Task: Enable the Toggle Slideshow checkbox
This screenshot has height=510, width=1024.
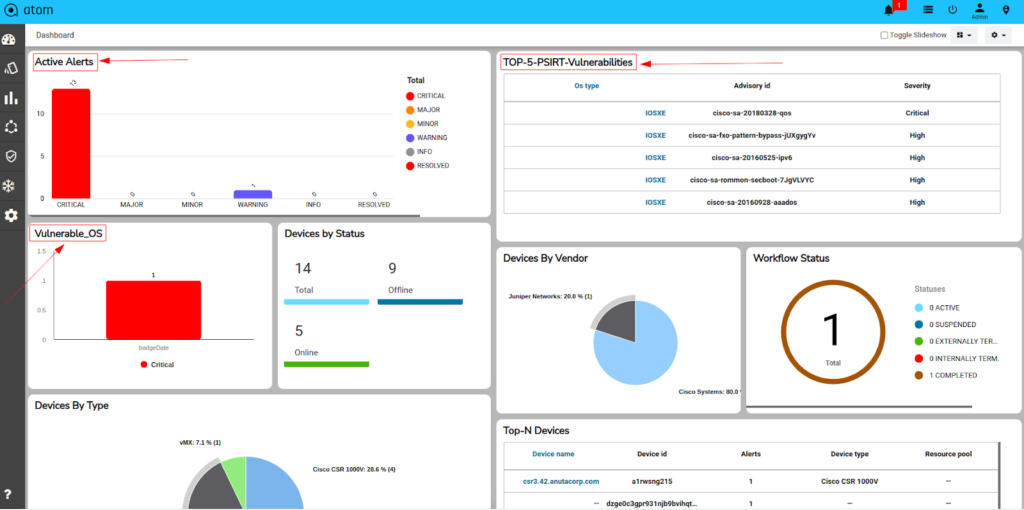Action: point(884,35)
